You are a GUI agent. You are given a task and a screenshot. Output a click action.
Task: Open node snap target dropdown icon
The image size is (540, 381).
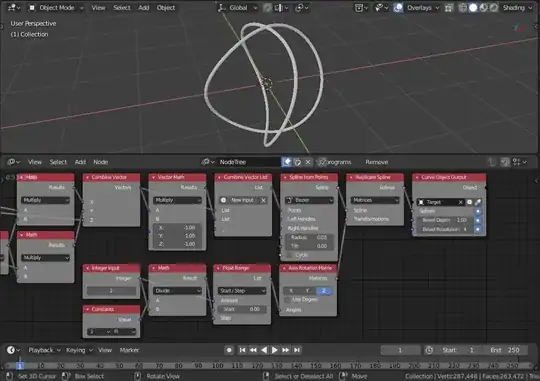(519, 162)
